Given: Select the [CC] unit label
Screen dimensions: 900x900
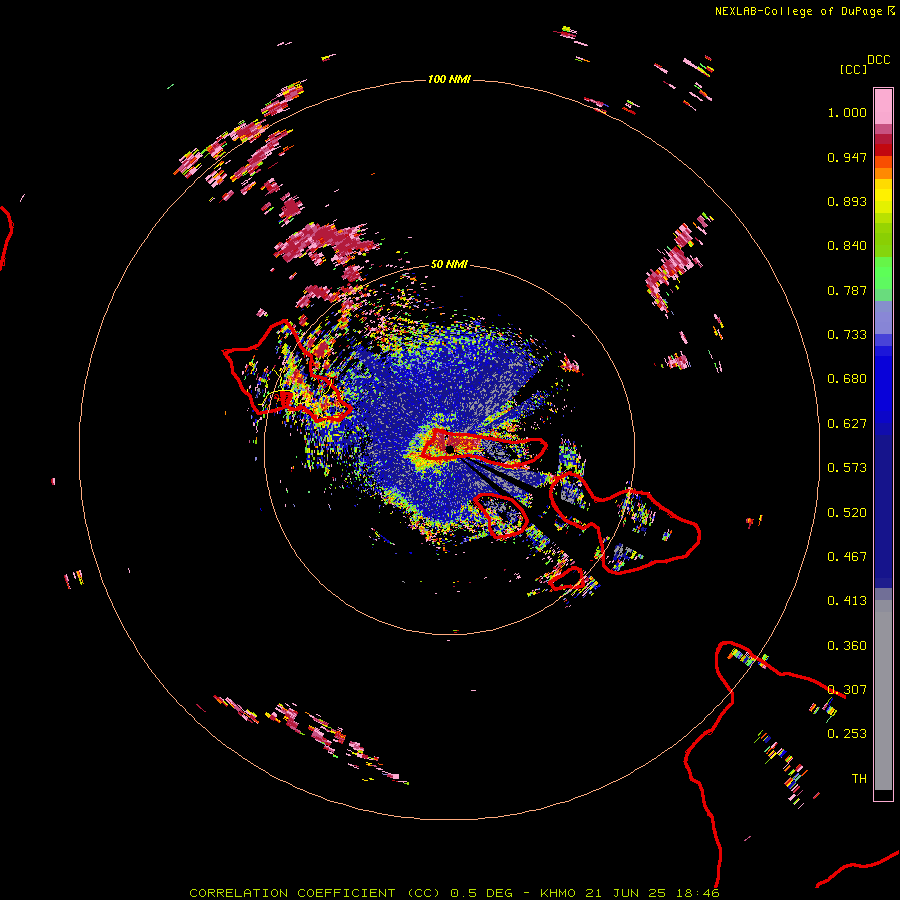Looking at the screenshot, I should tap(853, 69).
